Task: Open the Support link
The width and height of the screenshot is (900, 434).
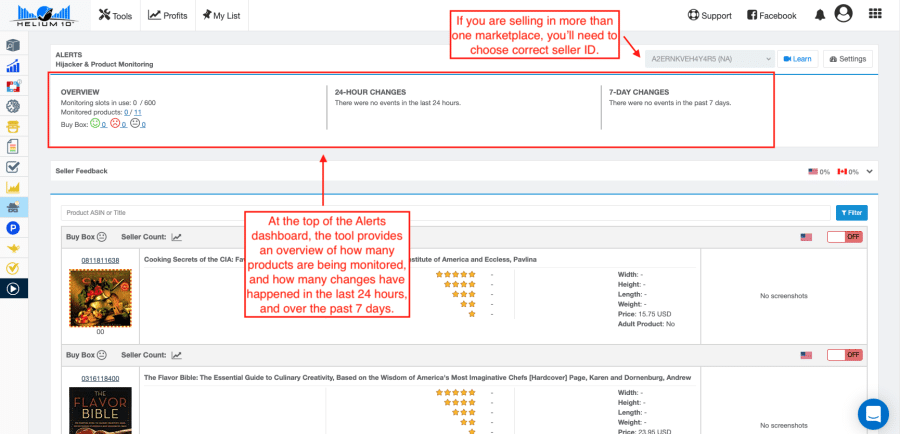Action: pos(709,16)
